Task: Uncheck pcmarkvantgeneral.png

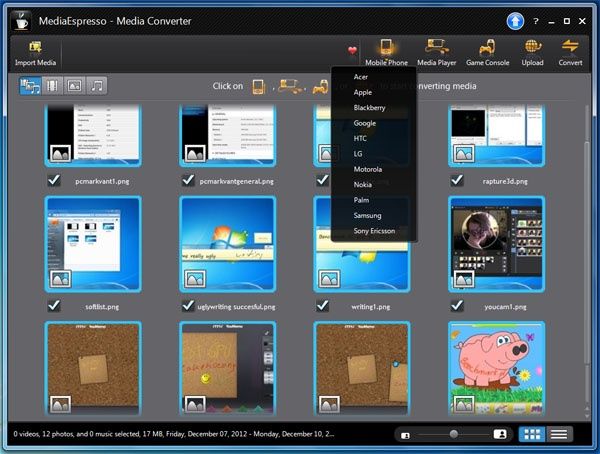Action: click(188, 180)
